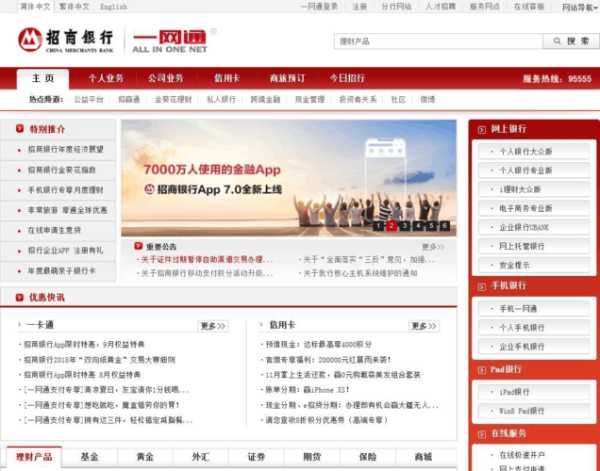Click the red icon beside 重要公告 heading
This screenshot has width=600, height=471.
pos(139,246)
